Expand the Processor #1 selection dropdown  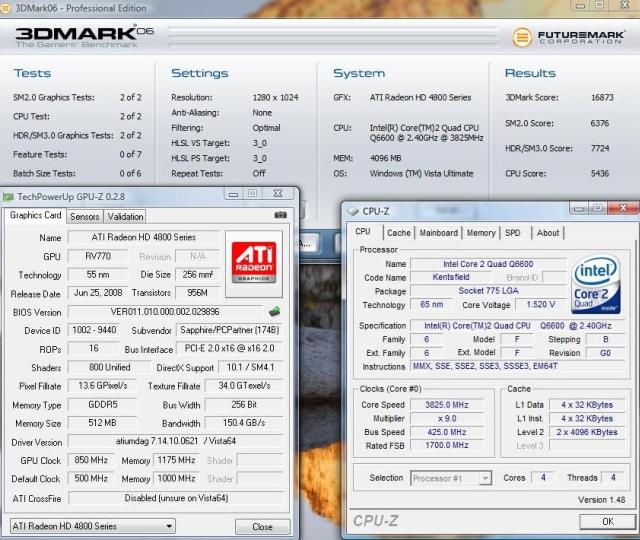451,478
